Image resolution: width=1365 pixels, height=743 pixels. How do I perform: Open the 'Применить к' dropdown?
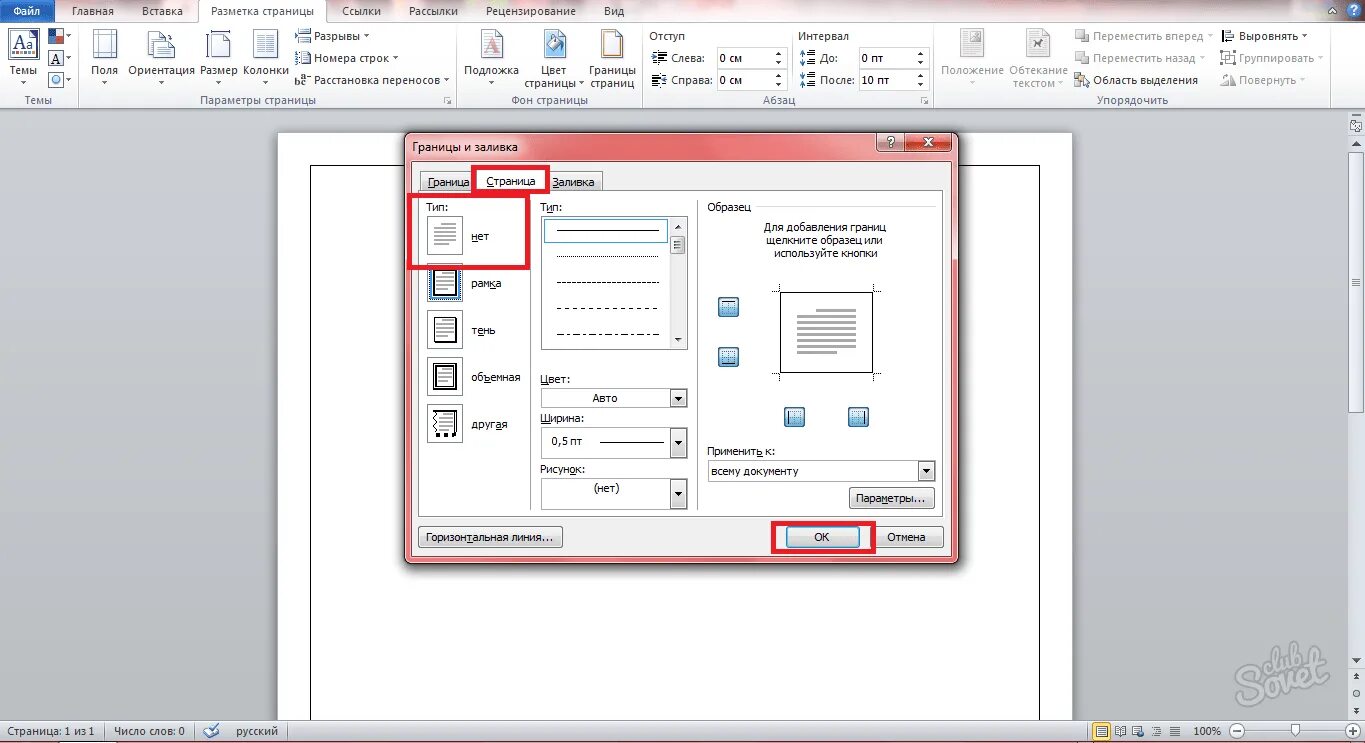click(926, 471)
